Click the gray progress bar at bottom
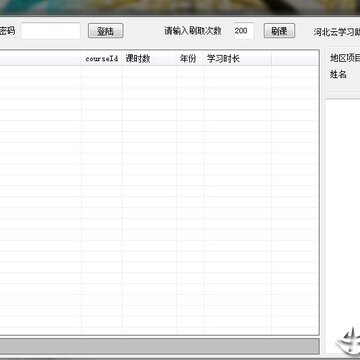 coord(159,346)
